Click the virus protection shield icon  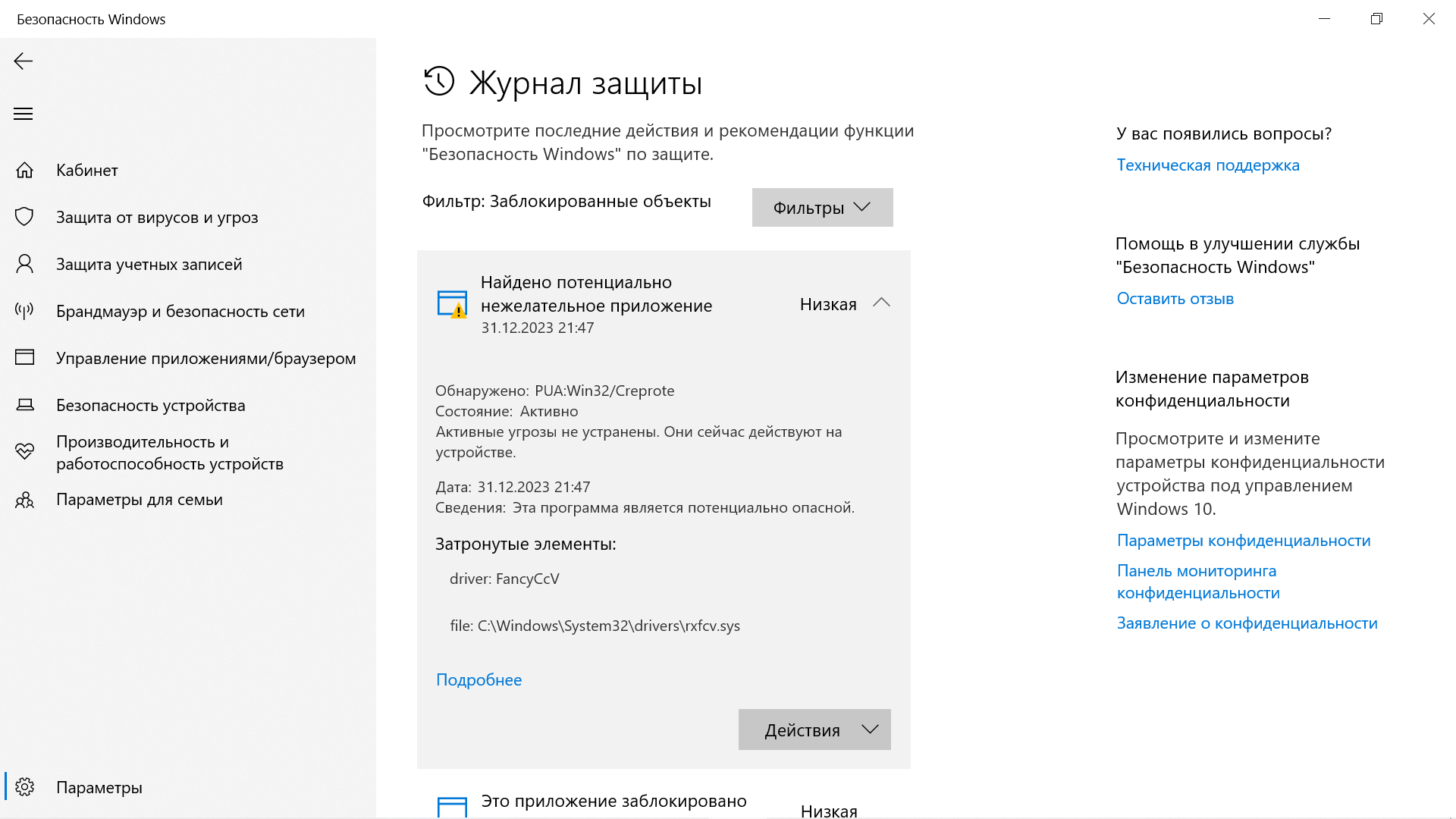click(x=25, y=217)
